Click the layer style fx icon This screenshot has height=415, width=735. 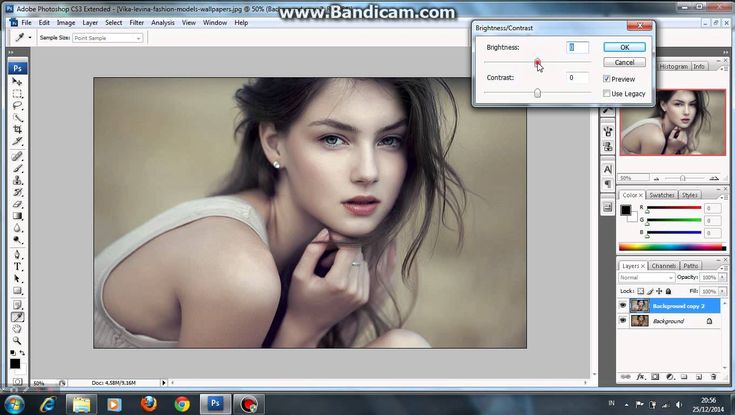(x=641, y=377)
